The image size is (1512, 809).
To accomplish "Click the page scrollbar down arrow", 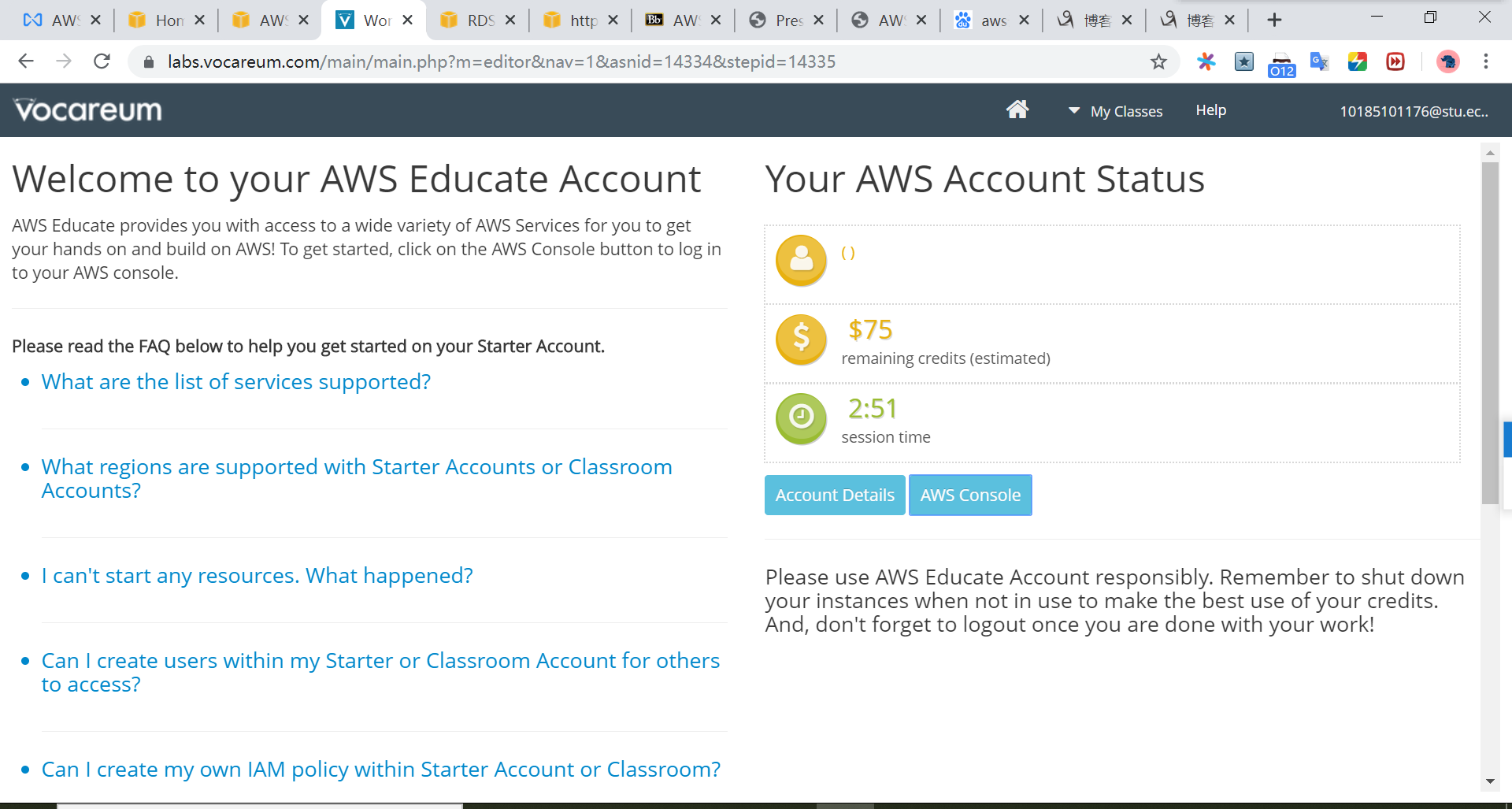I will click(x=1489, y=781).
